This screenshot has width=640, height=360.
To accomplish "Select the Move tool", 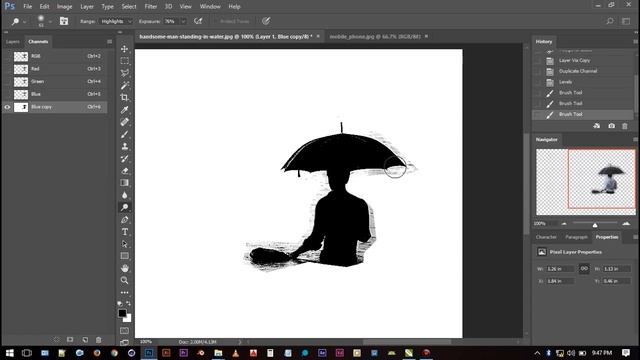I will pyautogui.click(x=124, y=49).
